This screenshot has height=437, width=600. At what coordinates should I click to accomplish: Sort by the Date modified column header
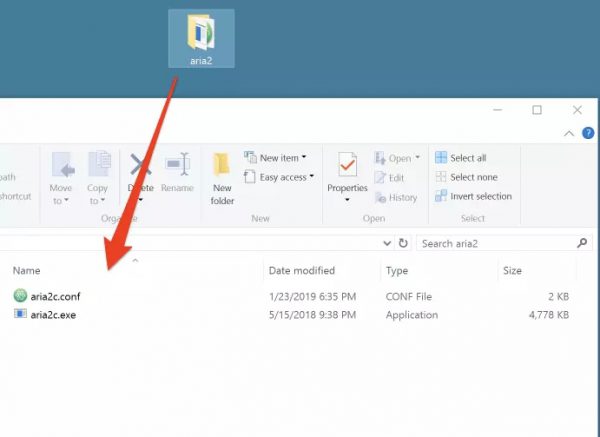click(x=302, y=271)
